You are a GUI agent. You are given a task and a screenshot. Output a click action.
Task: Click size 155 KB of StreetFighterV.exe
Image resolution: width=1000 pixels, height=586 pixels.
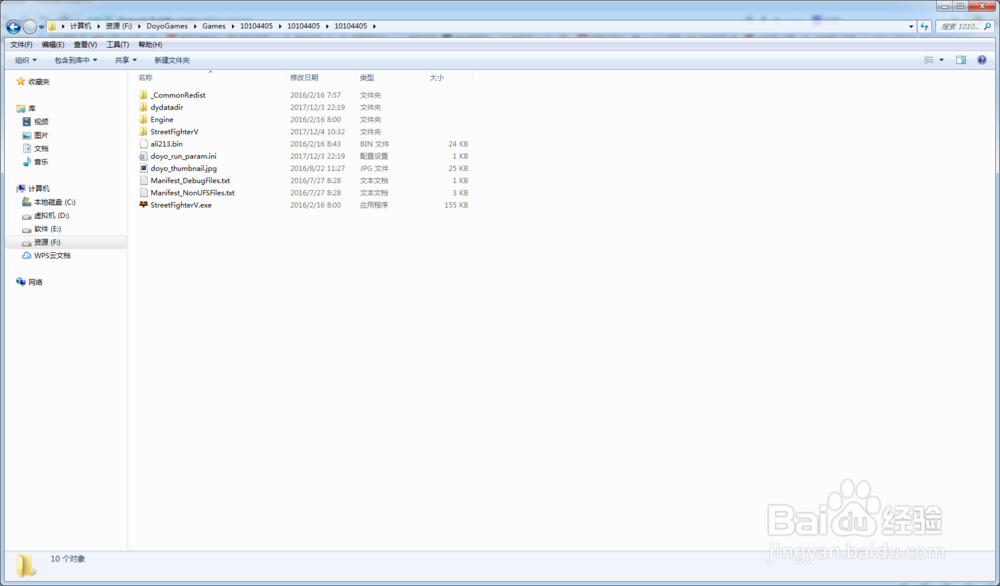[x=456, y=205]
